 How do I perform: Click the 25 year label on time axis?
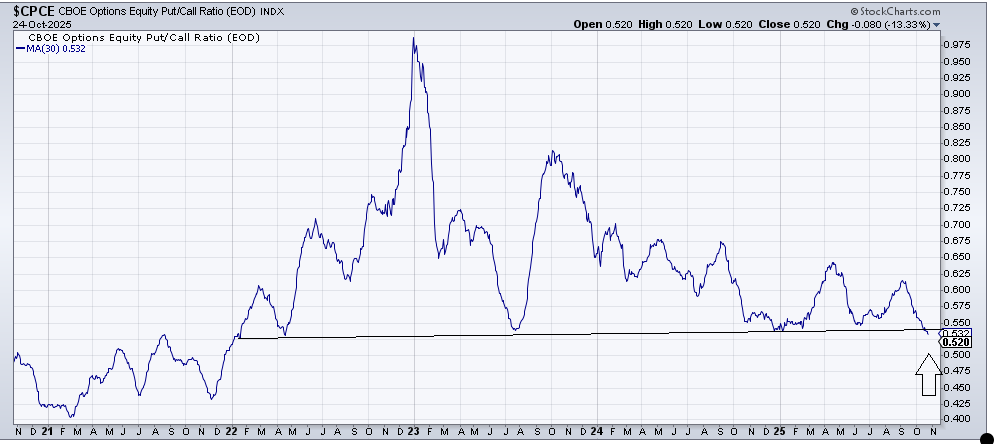(779, 431)
